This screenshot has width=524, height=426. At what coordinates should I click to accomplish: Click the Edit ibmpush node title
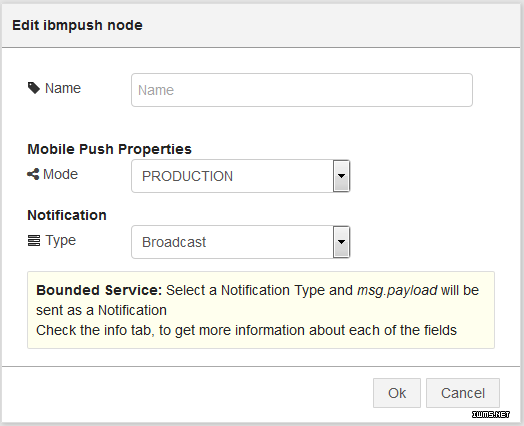click(77, 25)
